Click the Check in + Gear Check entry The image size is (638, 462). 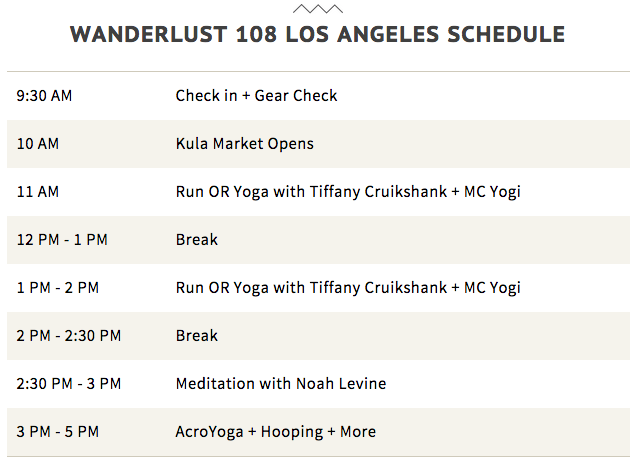[x=256, y=96]
